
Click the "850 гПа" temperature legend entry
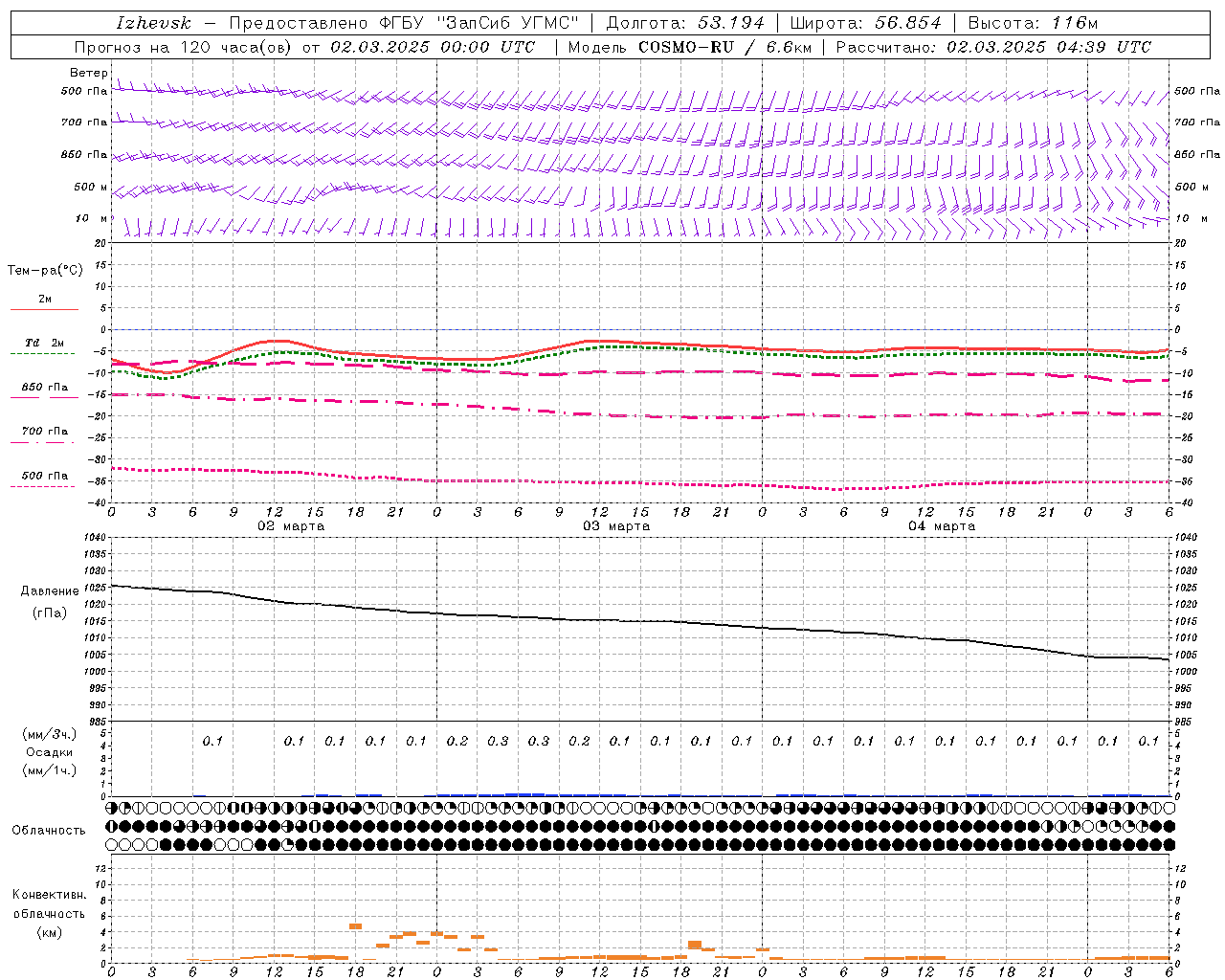coord(44,388)
